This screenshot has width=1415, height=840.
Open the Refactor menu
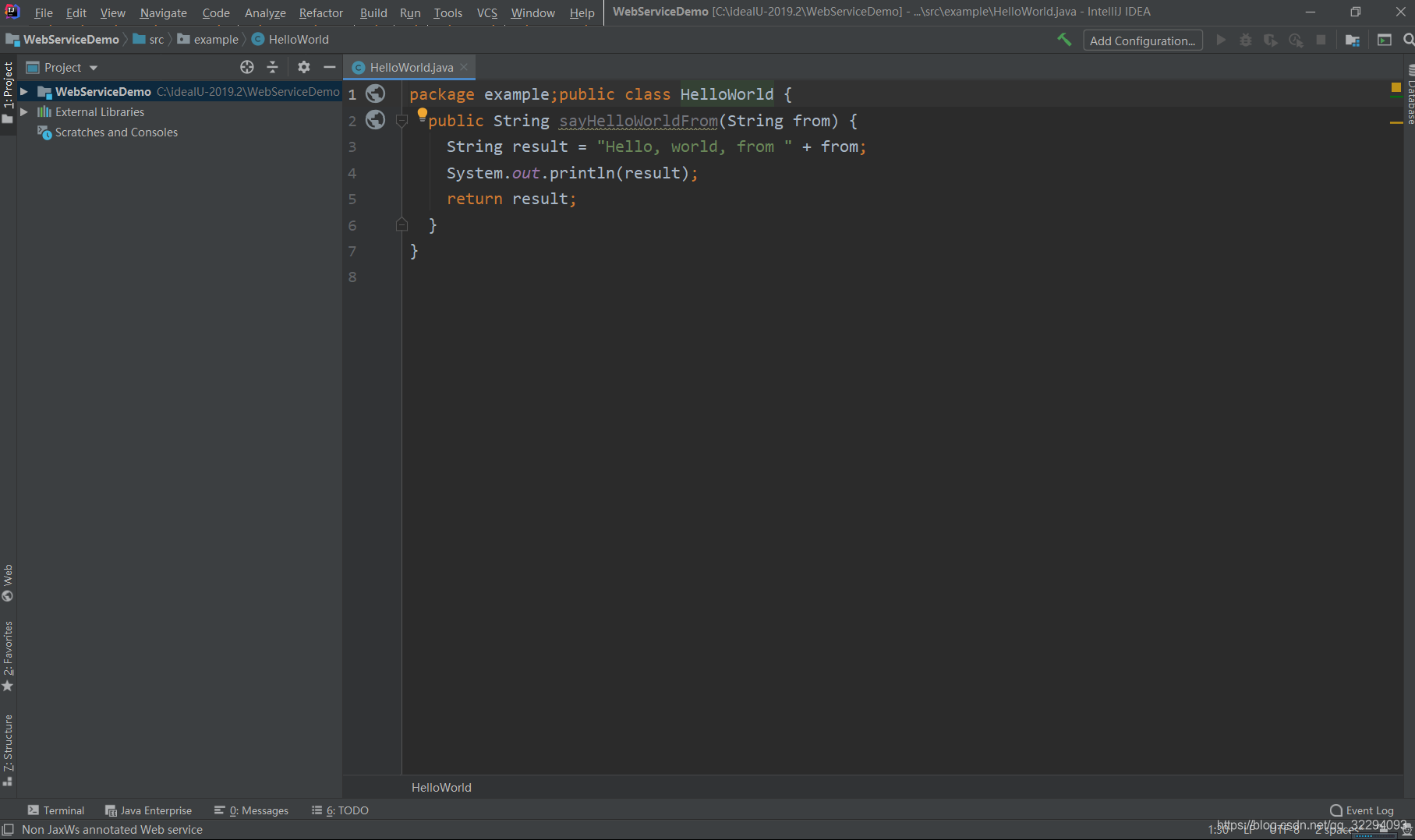click(x=320, y=12)
